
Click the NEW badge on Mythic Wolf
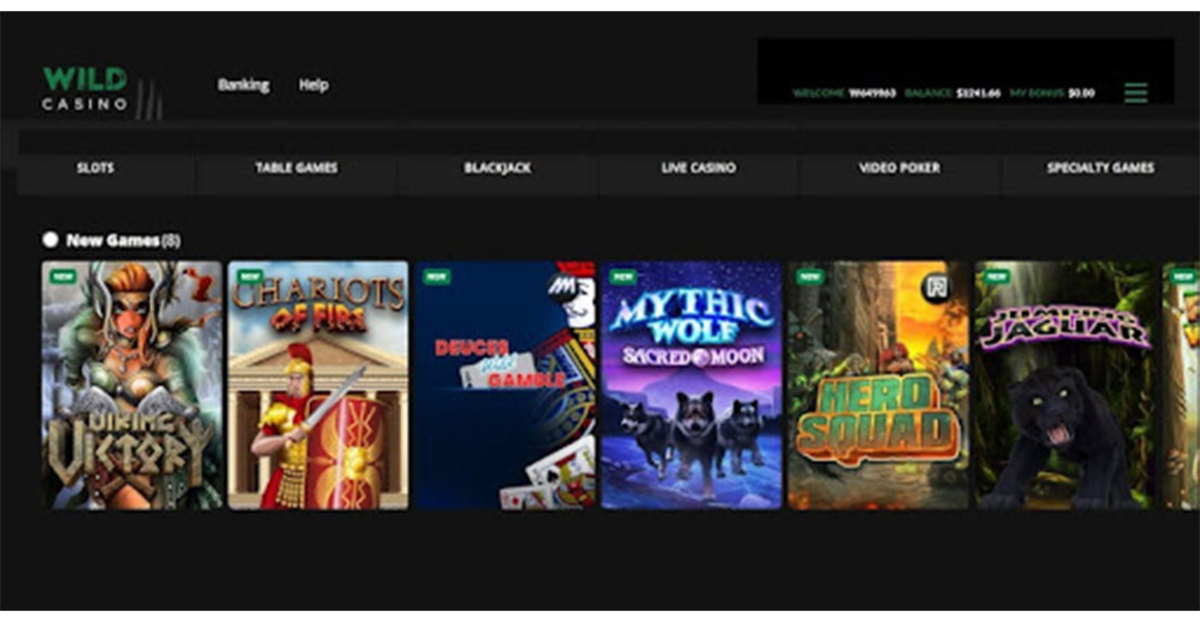[x=623, y=276]
